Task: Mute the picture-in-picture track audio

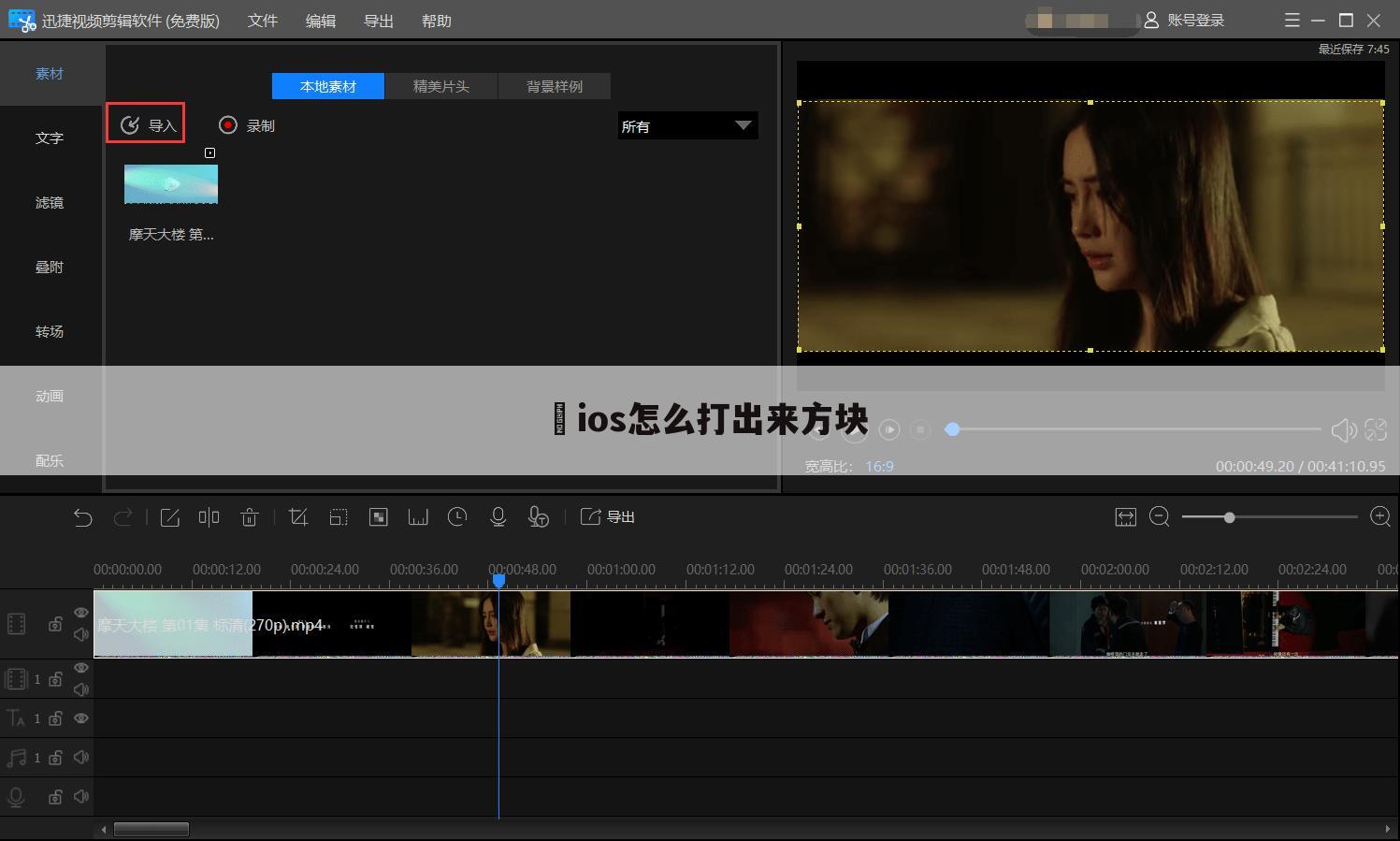Action: (81, 689)
